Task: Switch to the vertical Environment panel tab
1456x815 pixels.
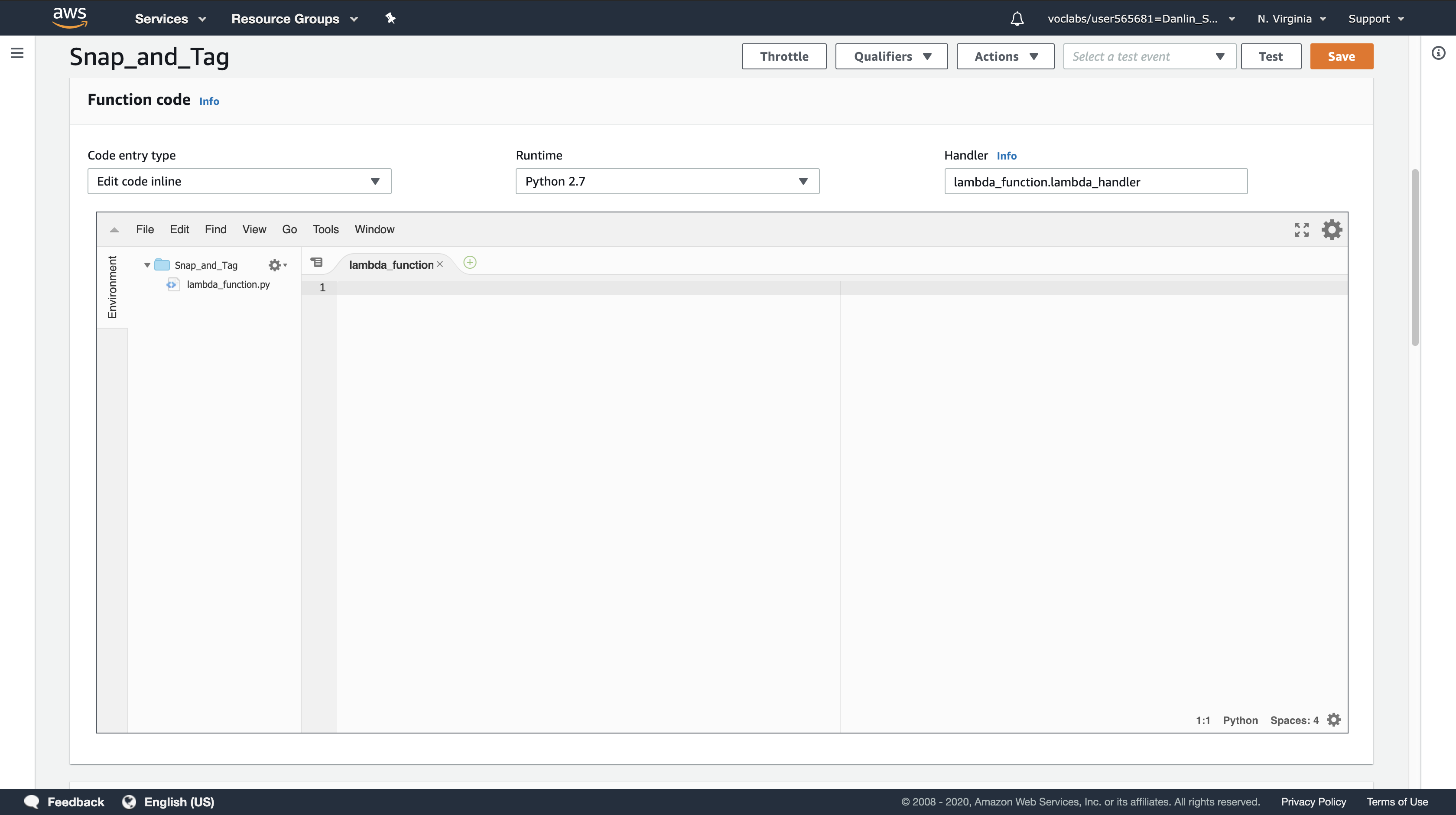Action: [113, 287]
